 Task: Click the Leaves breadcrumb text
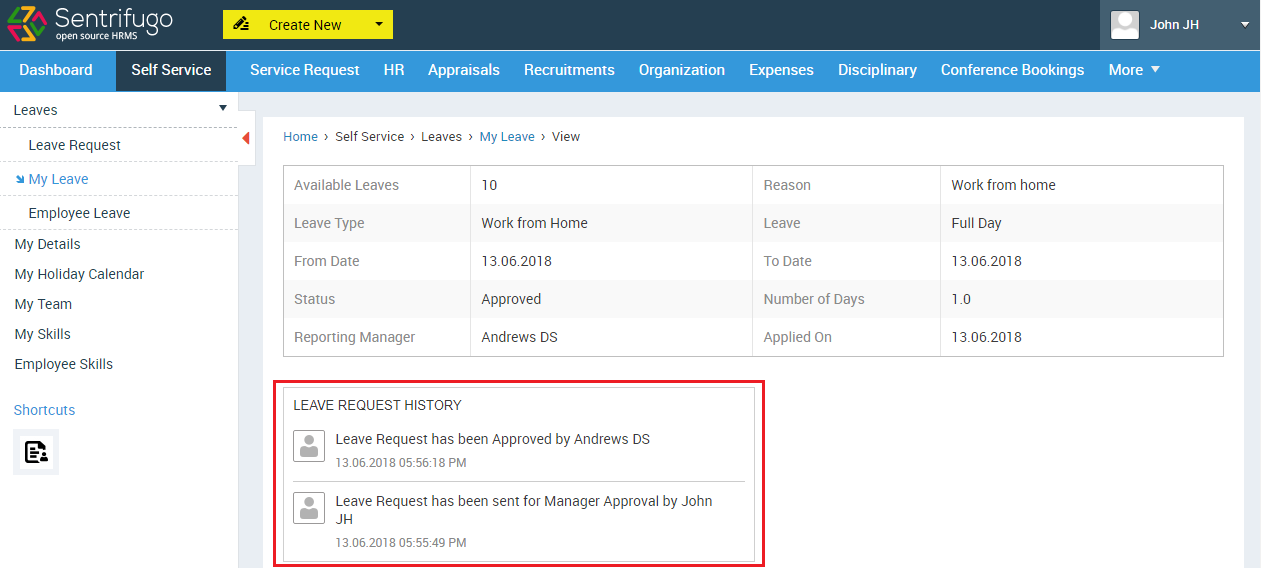click(441, 137)
